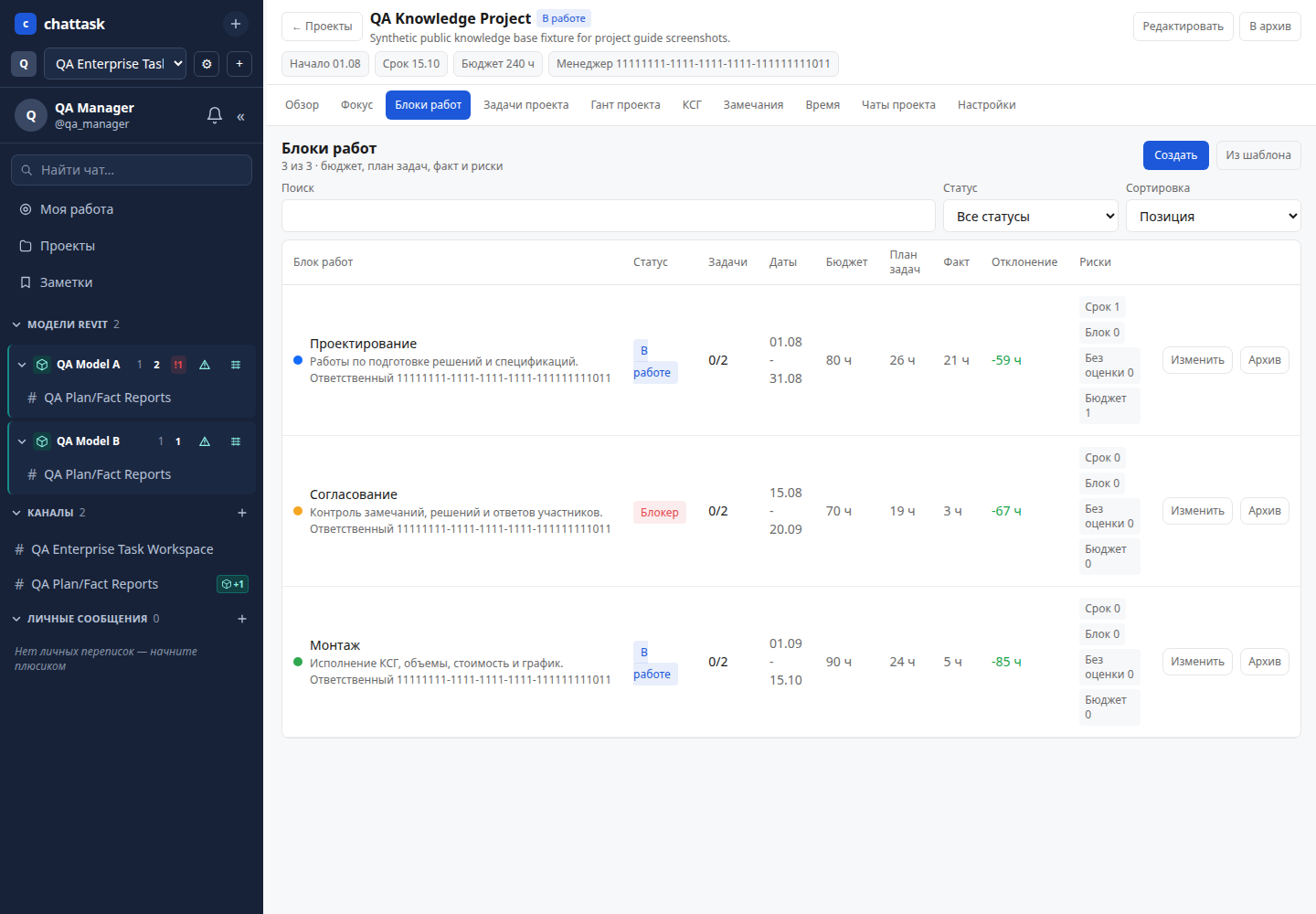Collapse the QA Model B group
The height and width of the screenshot is (914, 1316).
[x=22, y=441]
